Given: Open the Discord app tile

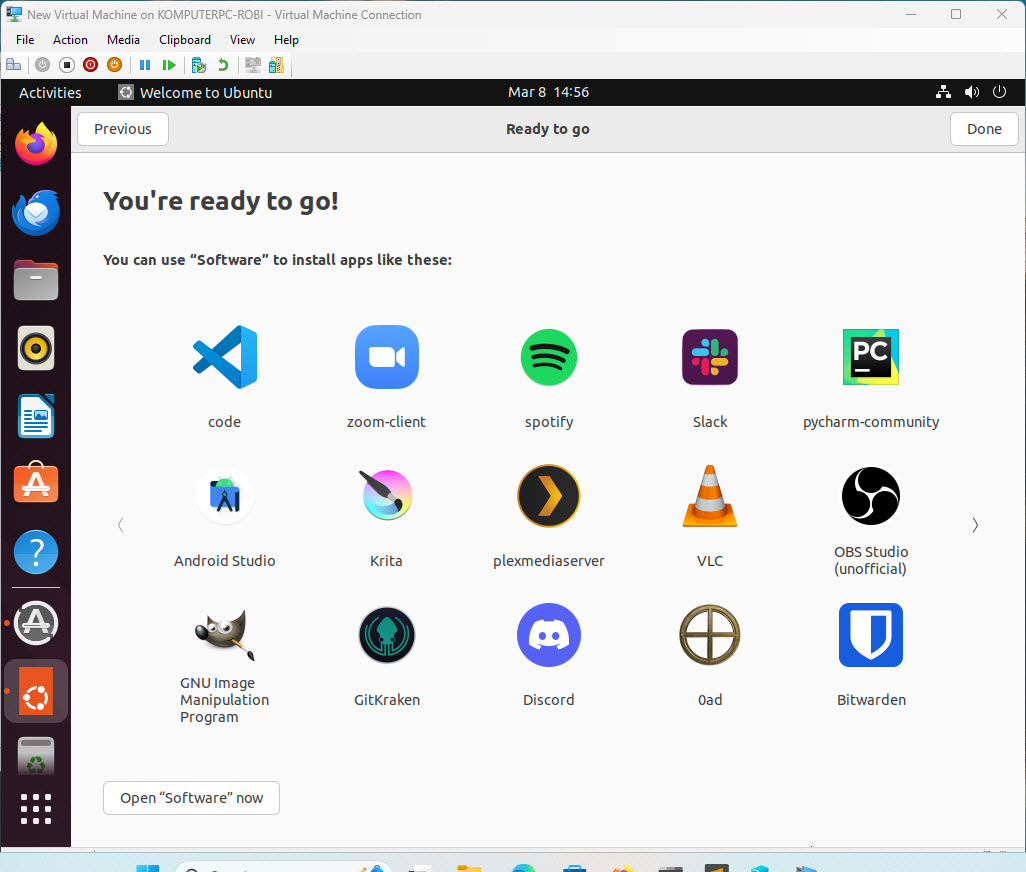Looking at the screenshot, I should pos(549,635).
